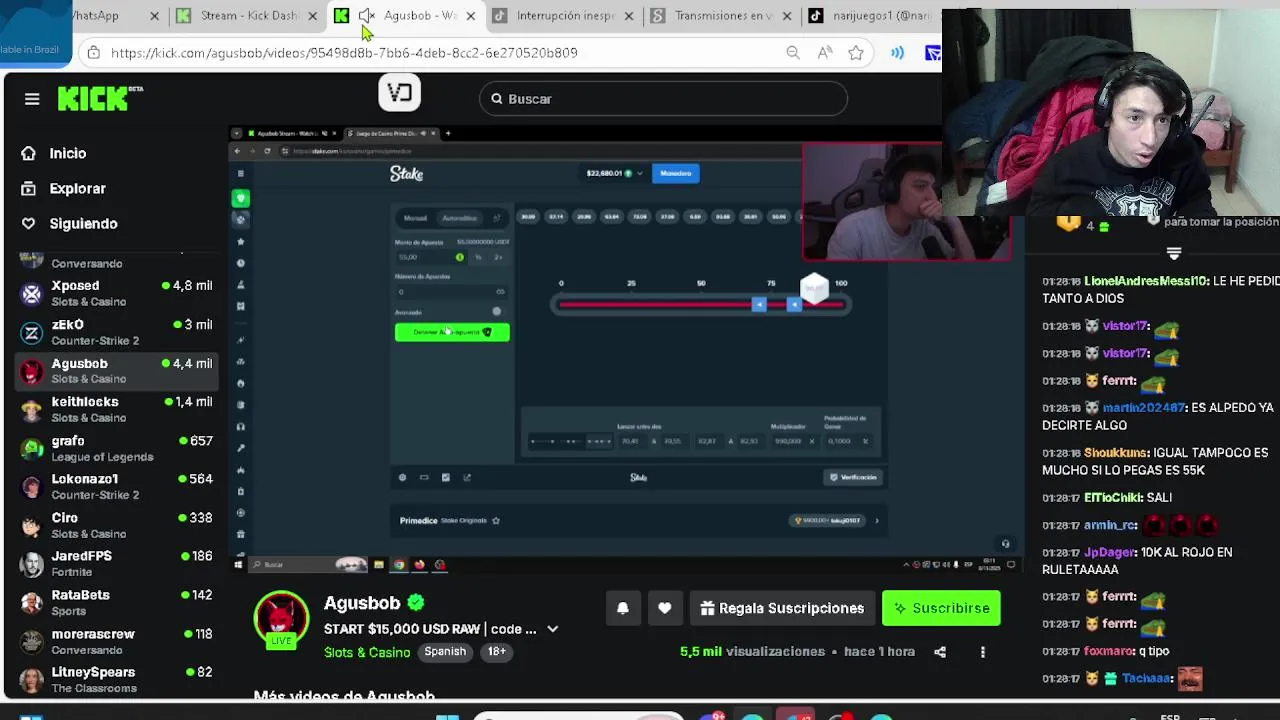Click Agusbob verified badge icon
The image size is (1280, 720).
pos(416,603)
